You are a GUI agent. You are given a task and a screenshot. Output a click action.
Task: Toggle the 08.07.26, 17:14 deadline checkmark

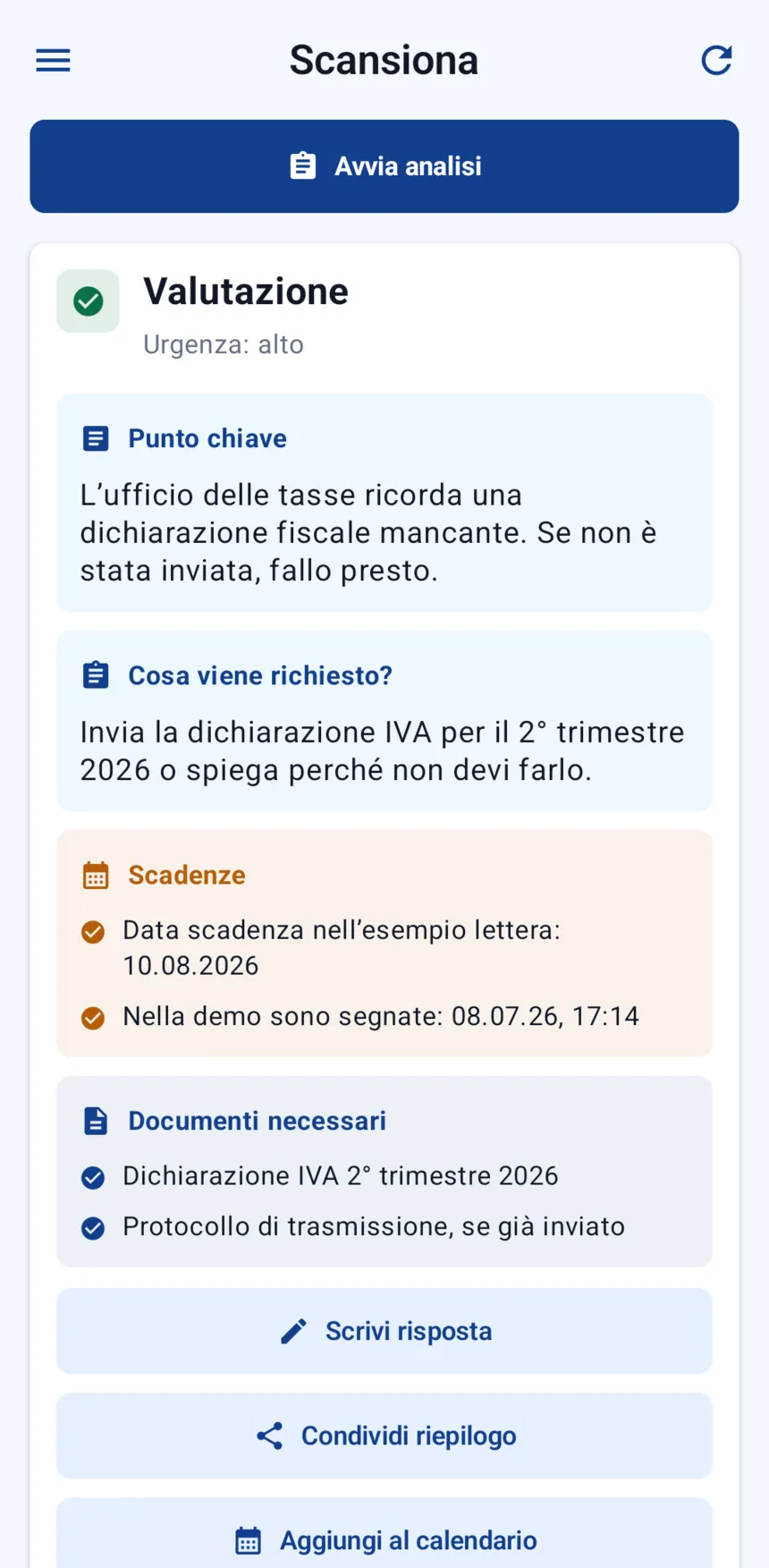point(93,1018)
